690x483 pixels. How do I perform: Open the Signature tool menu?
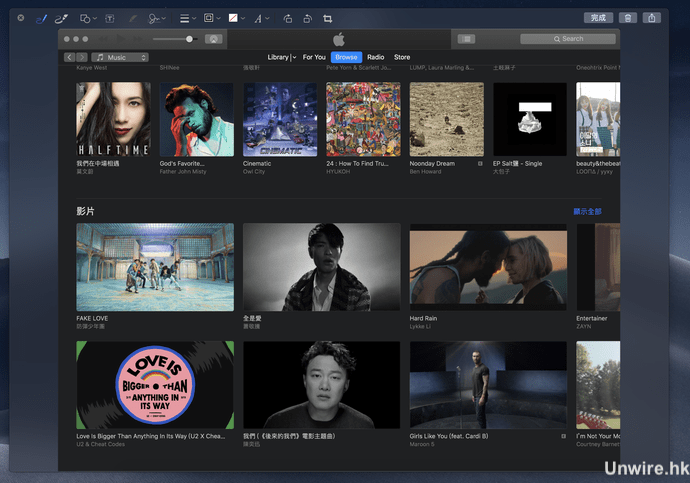(157, 18)
